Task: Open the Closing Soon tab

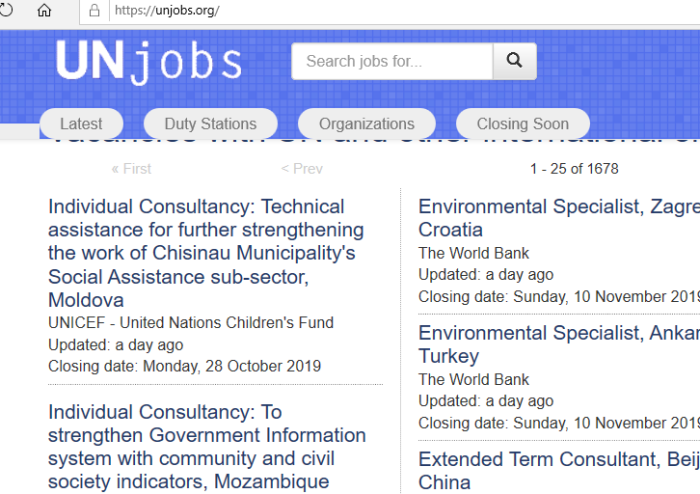Action: tap(523, 124)
